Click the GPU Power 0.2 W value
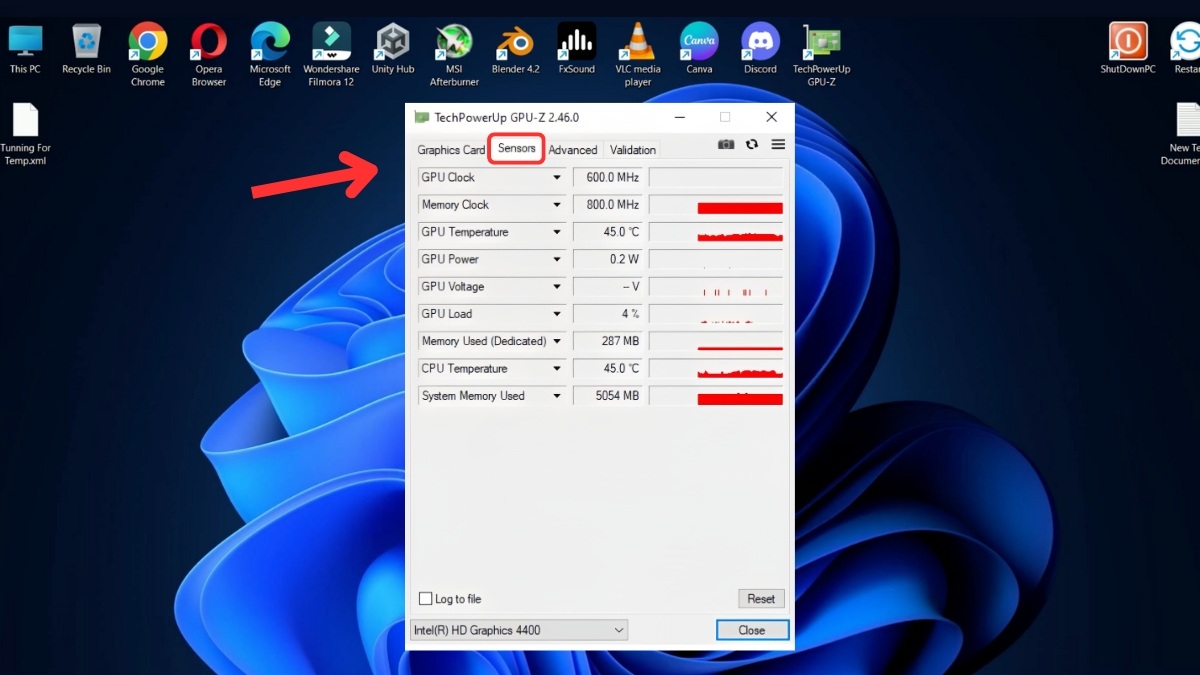 pos(608,259)
